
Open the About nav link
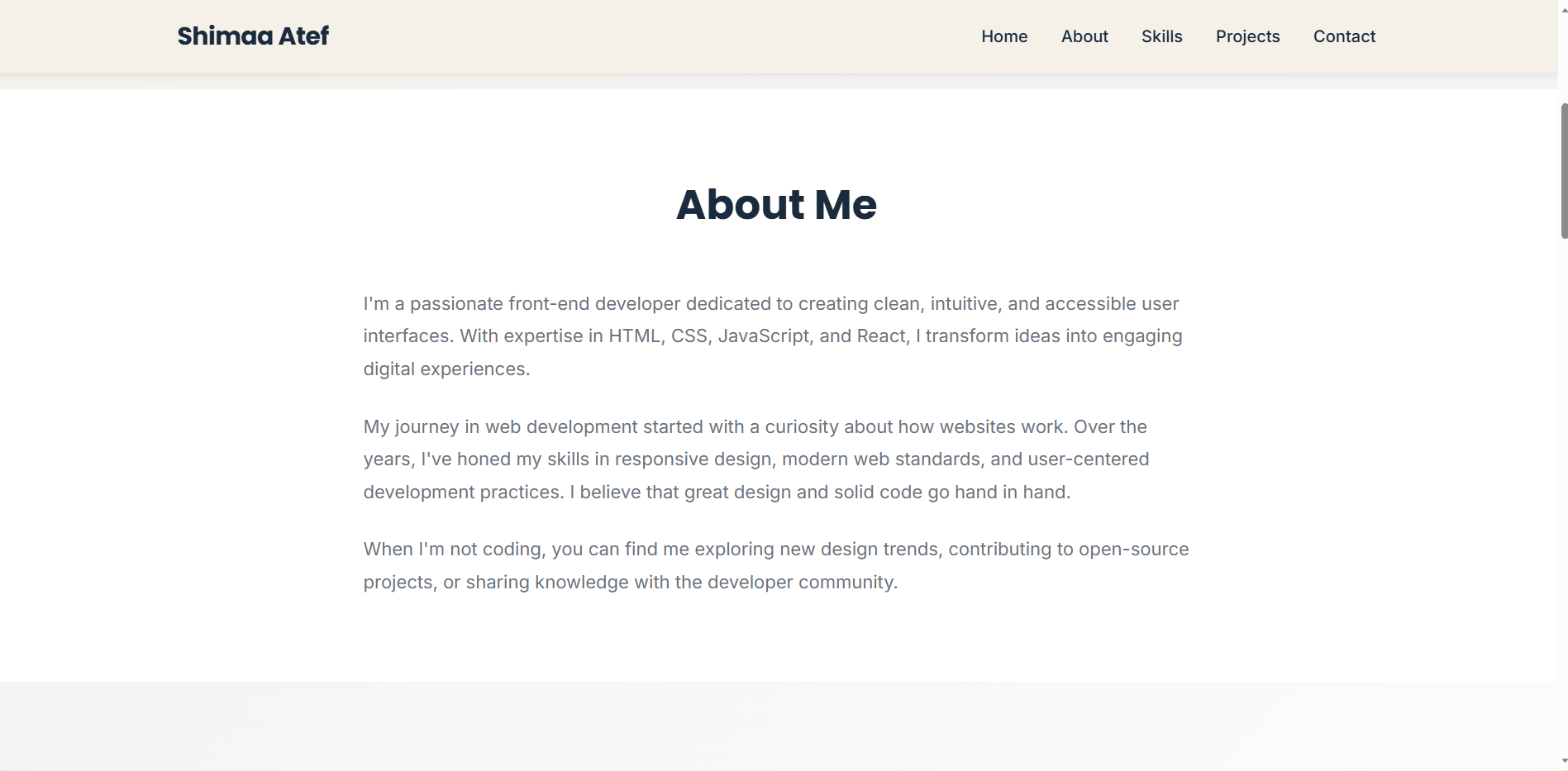(x=1084, y=36)
